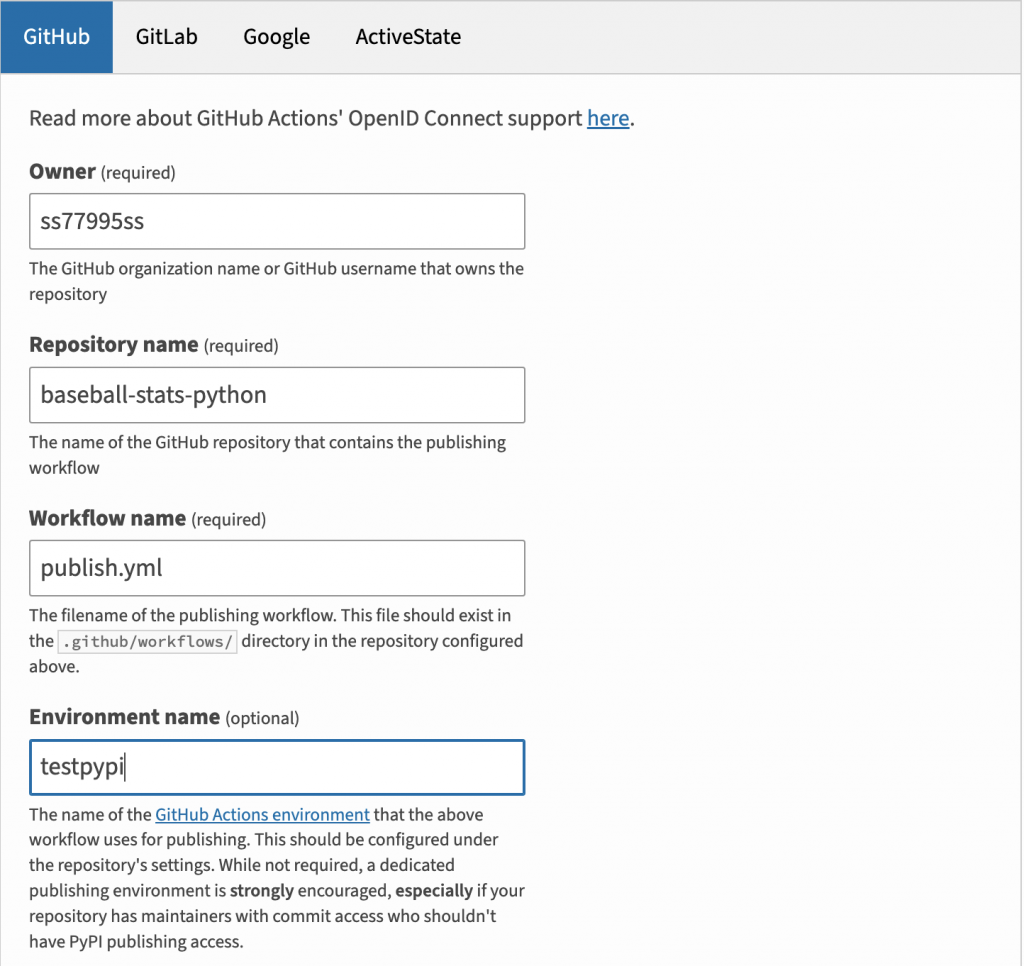
Task: Switch to the ActiveState tab
Action: 408,37
